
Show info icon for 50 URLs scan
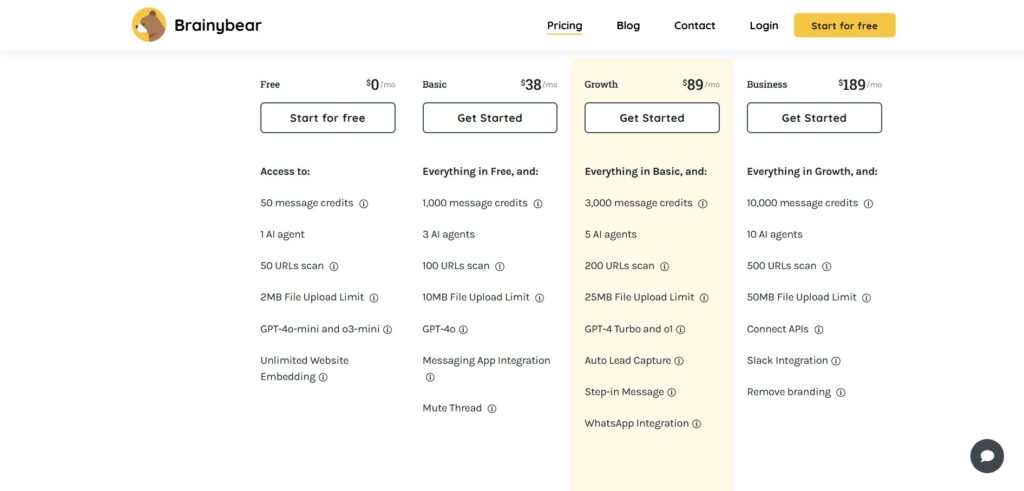334,266
